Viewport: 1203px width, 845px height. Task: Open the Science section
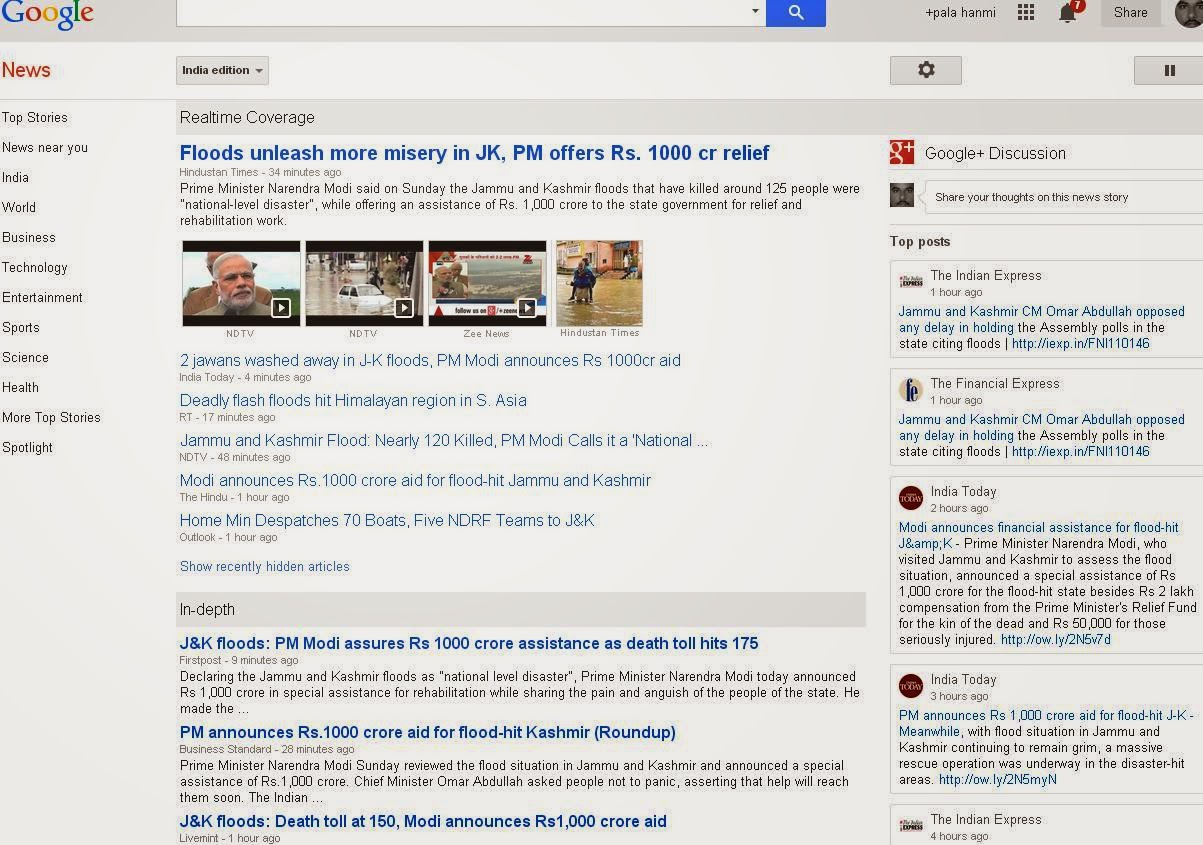(25, 357)
